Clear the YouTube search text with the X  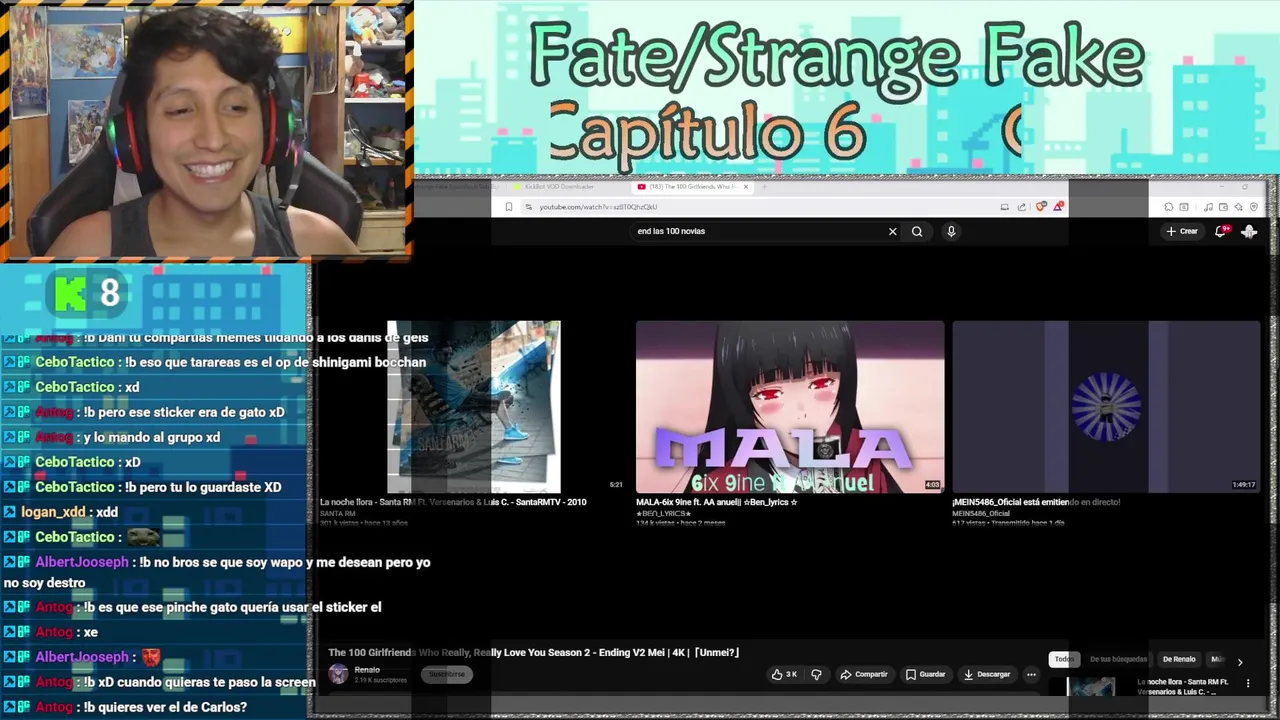[x=893, y=231]
